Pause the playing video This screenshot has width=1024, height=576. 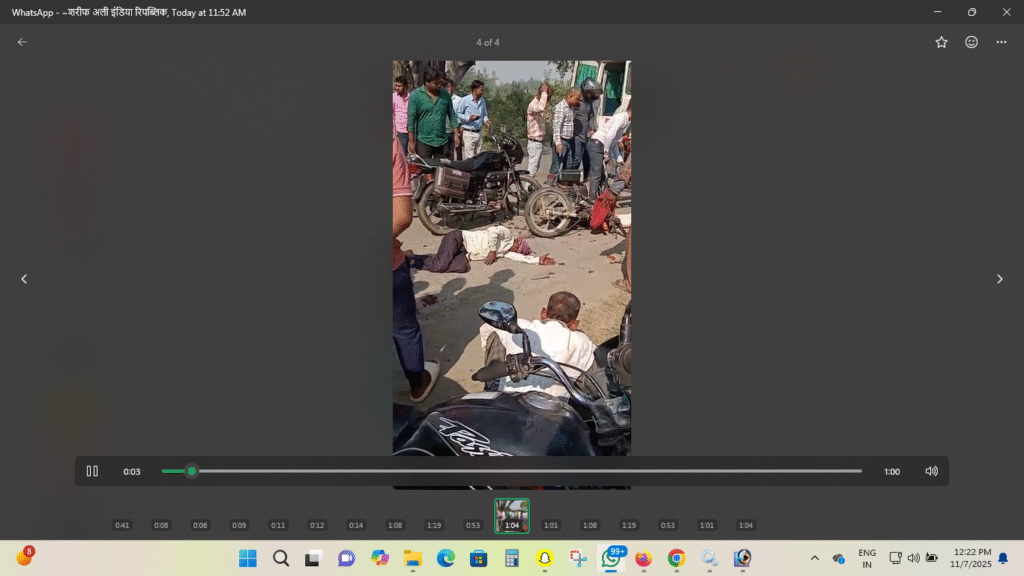[92, 471]
